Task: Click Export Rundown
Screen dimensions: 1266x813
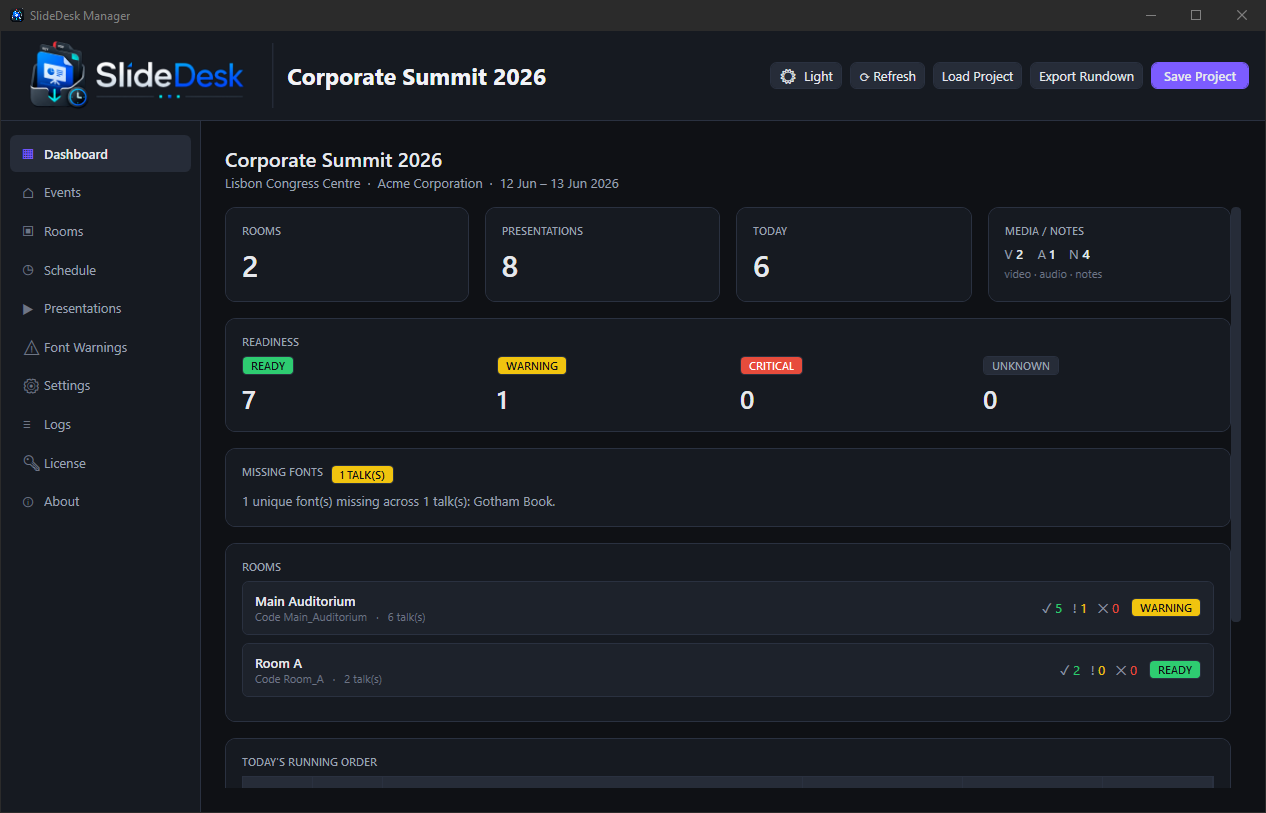Action: (x=1086, y=76)
